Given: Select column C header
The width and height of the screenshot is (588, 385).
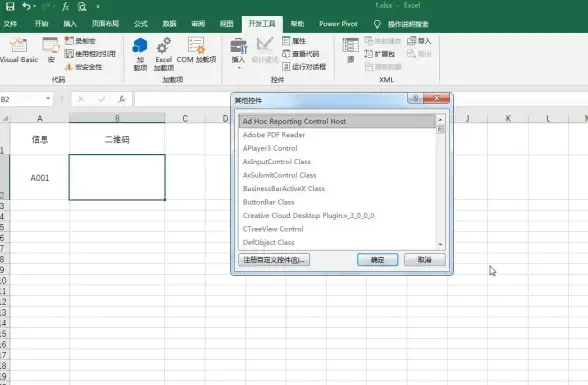Looking at the screenshot, I should (185, 118).
